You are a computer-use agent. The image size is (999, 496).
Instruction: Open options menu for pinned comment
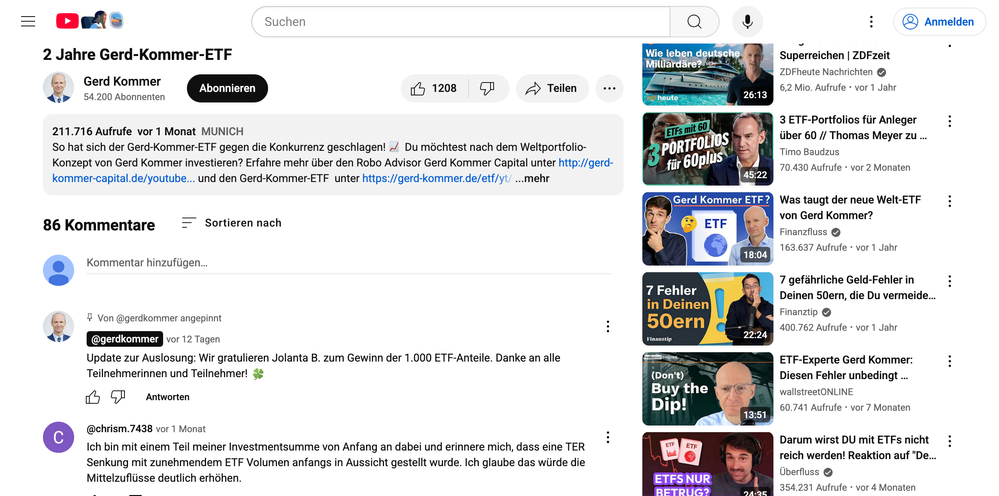point(608,327)
